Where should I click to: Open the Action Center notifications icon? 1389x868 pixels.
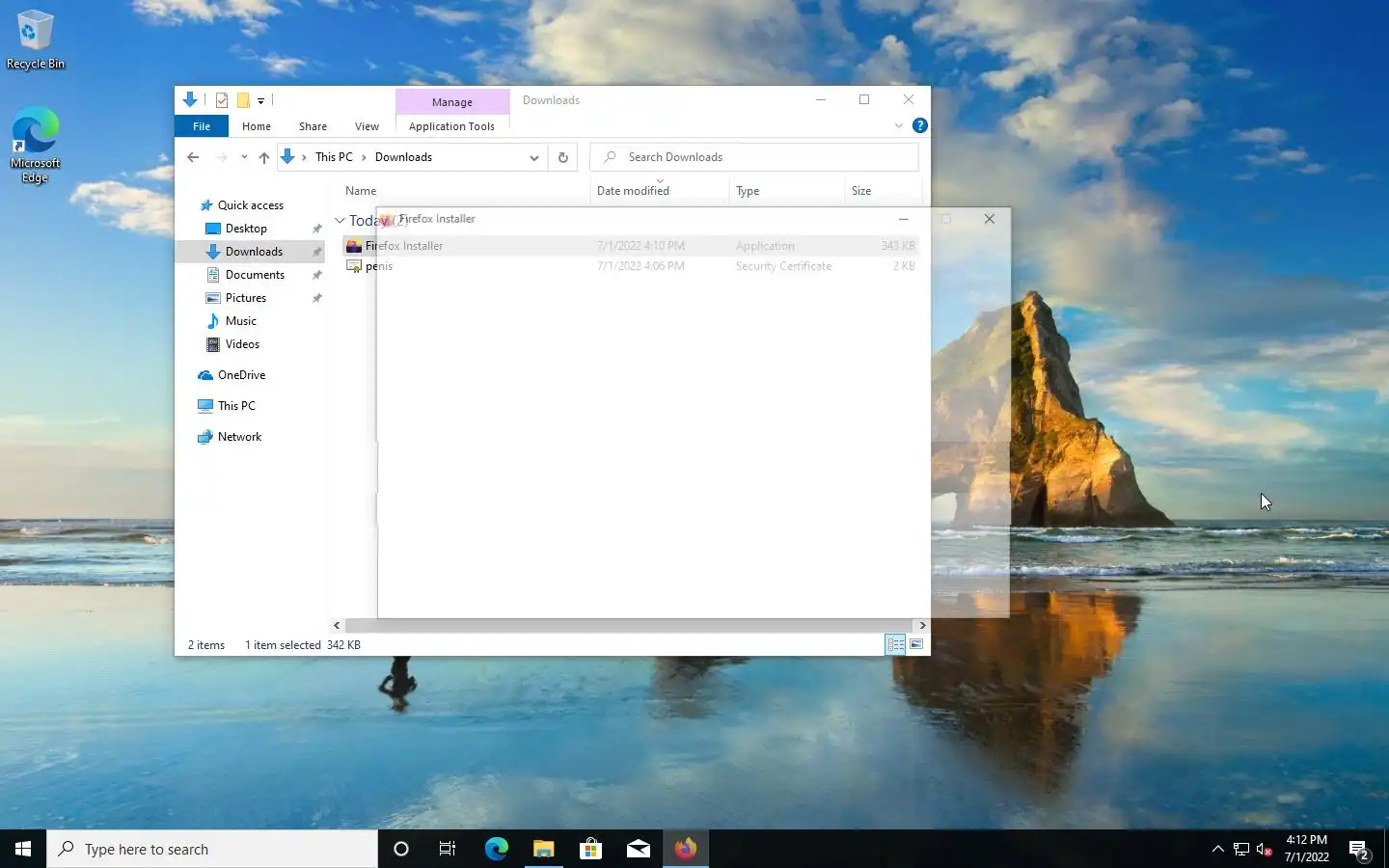click(1359, 849)
